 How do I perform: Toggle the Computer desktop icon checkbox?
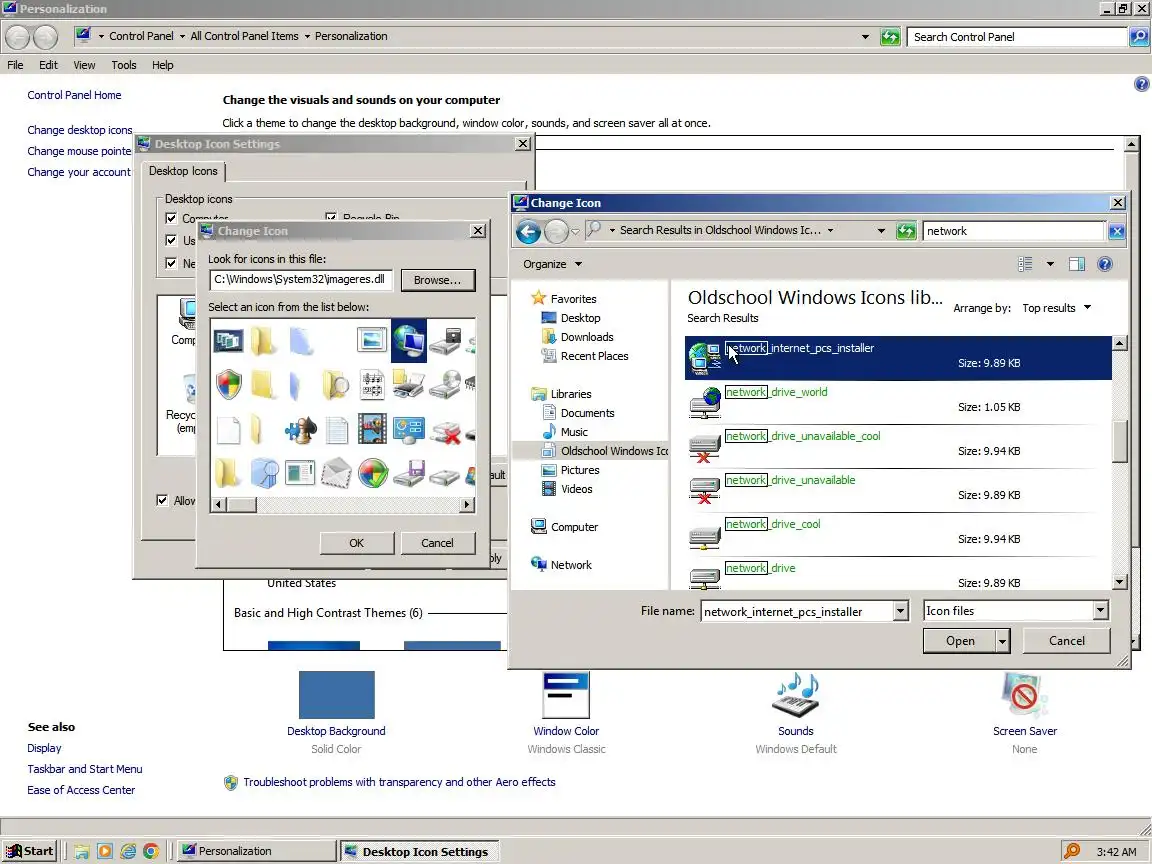point(171,218)
